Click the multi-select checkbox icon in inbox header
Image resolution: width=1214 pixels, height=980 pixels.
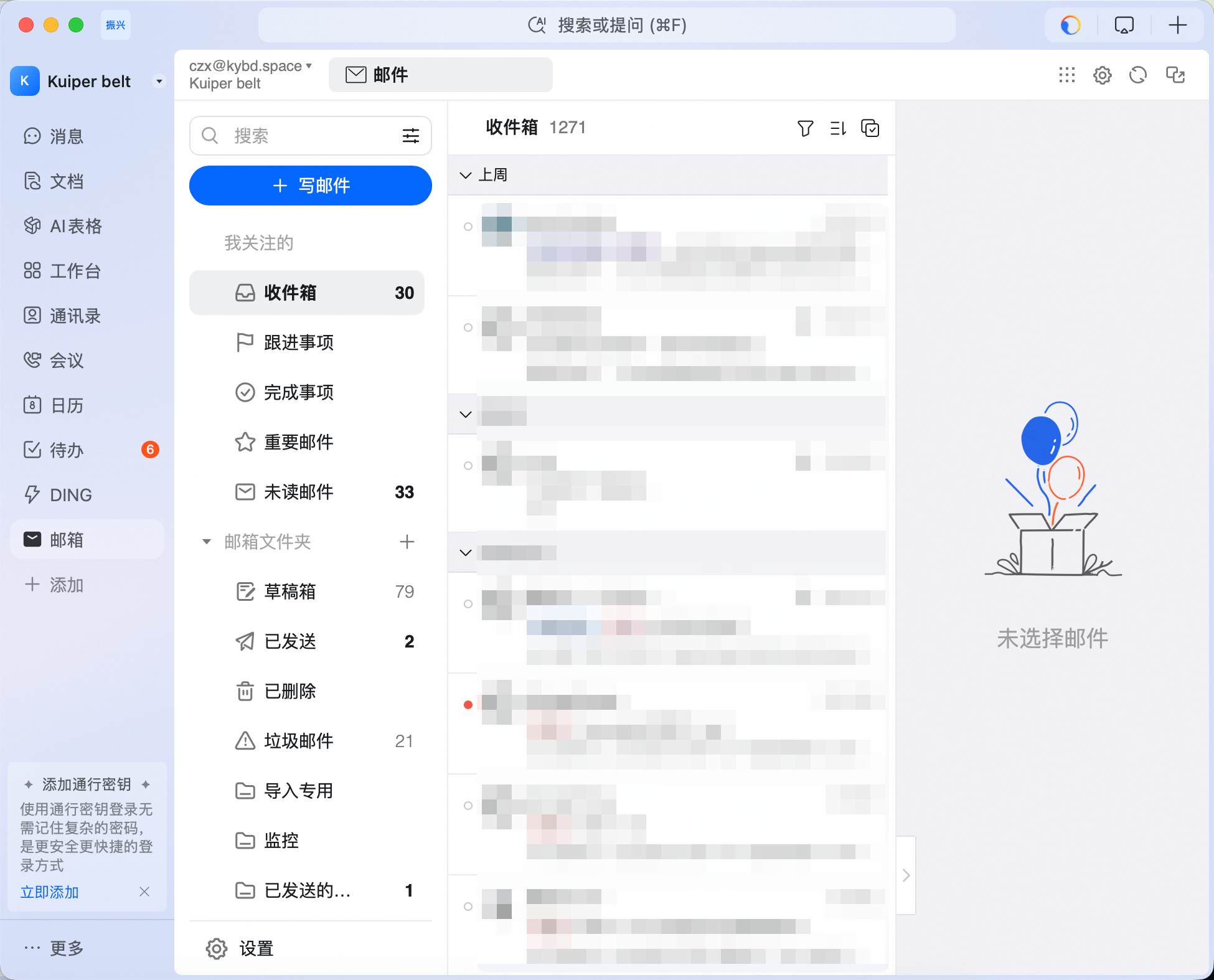tap(870, 128)
